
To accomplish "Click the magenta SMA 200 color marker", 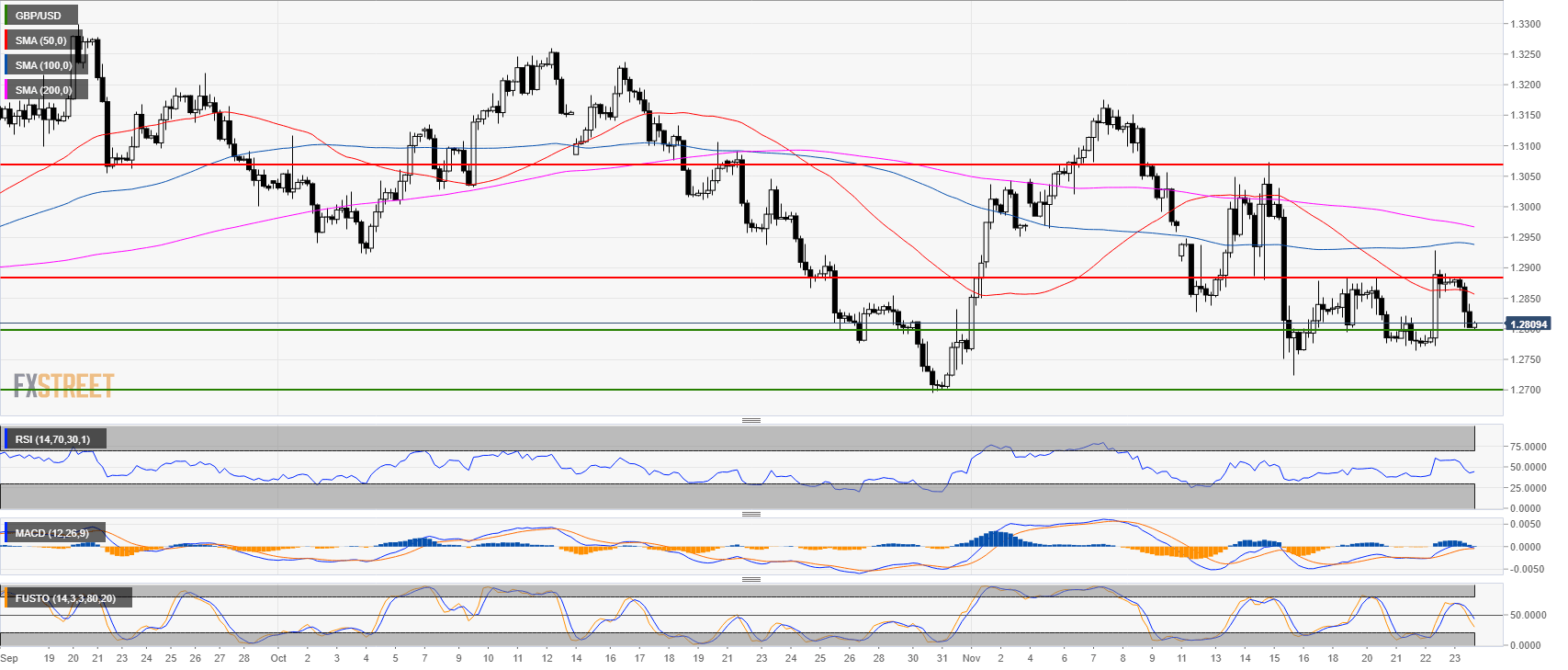I will click(x=6, y=90).
